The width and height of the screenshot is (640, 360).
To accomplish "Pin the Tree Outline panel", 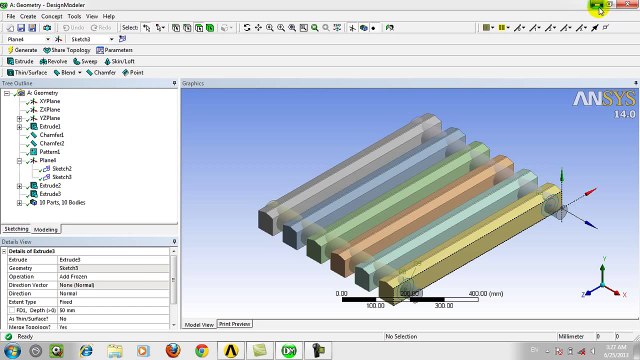I will coord(174,83).
